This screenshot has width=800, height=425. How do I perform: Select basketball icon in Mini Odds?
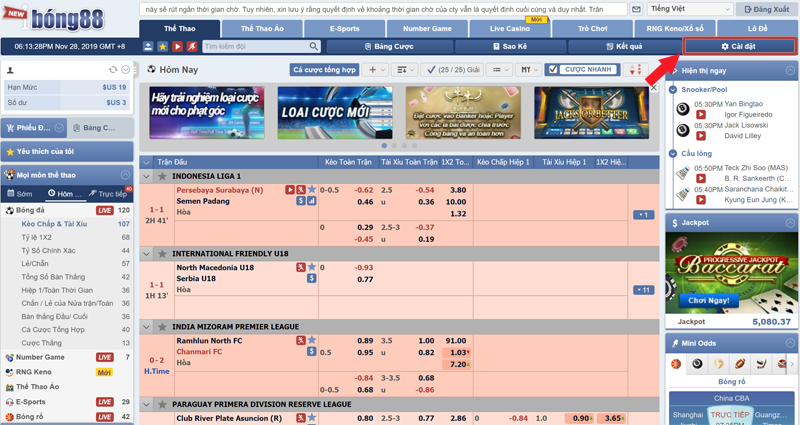pos(676,364)
